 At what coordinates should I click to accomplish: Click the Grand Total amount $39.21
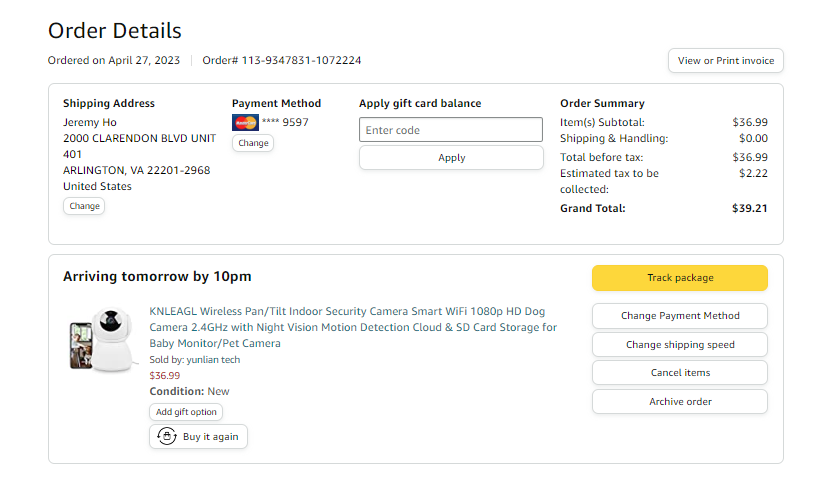click(x=749, y=208)
